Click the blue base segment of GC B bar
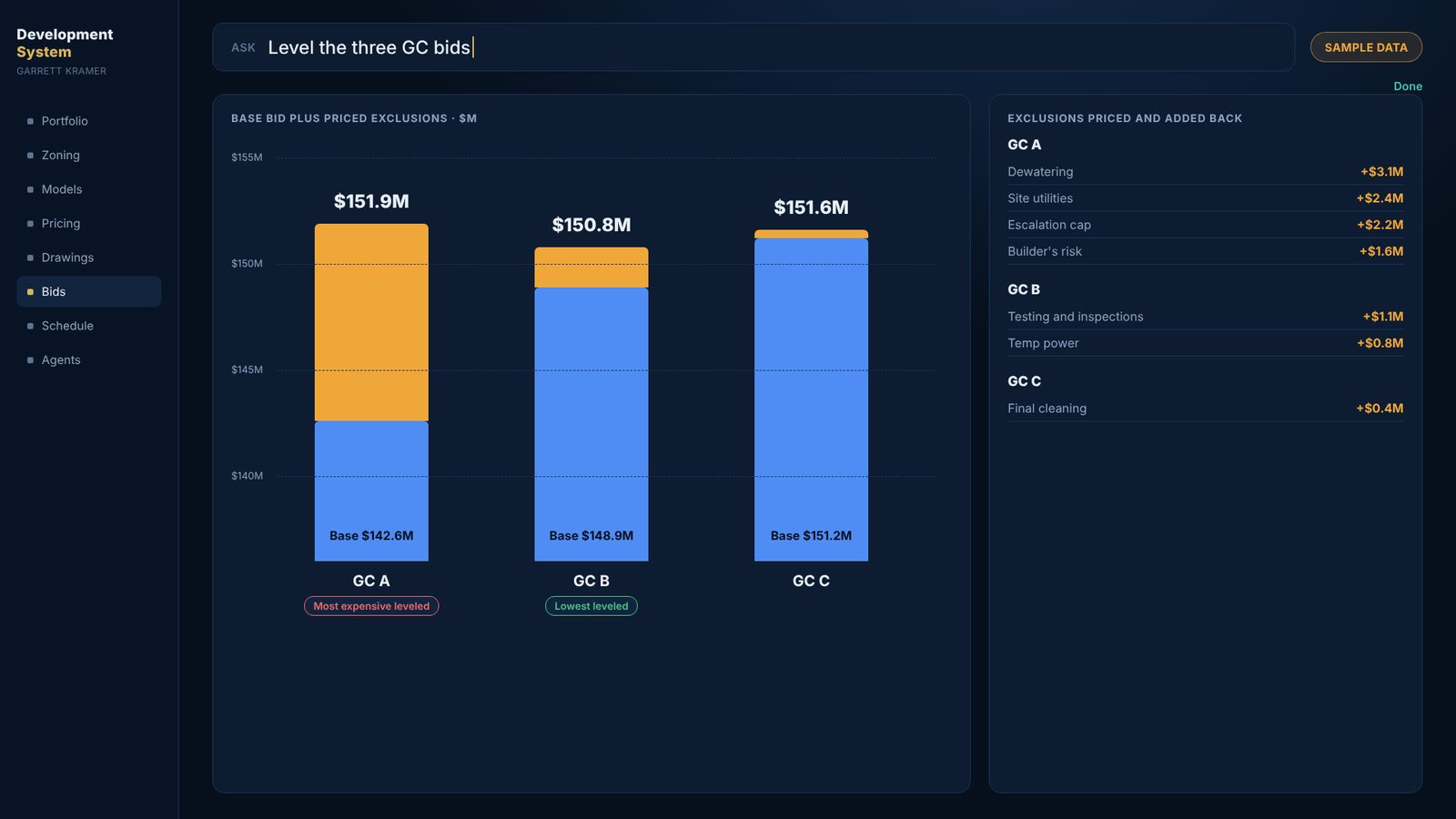 pyautogui.click(x=591, y=424)
